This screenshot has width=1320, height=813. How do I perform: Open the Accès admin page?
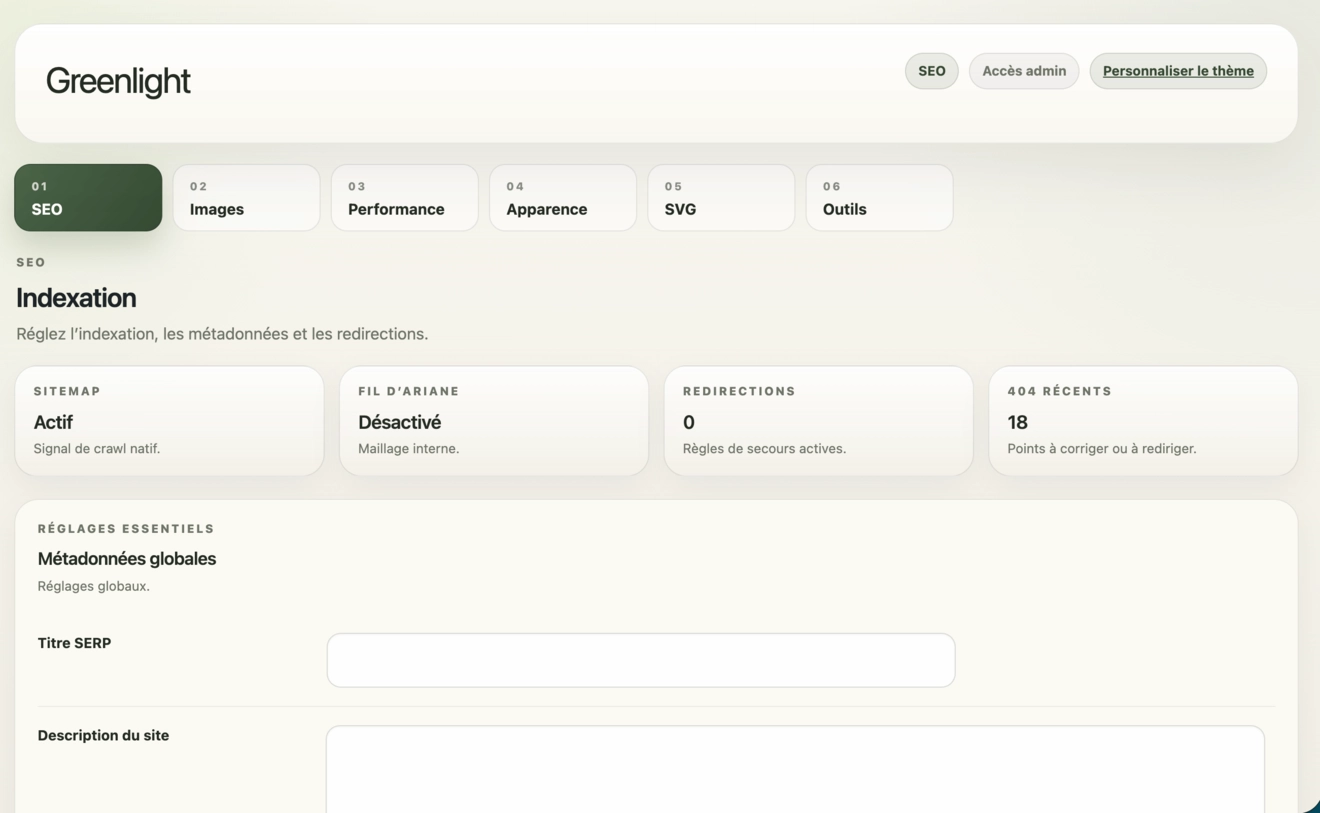tap(1023, 70)
